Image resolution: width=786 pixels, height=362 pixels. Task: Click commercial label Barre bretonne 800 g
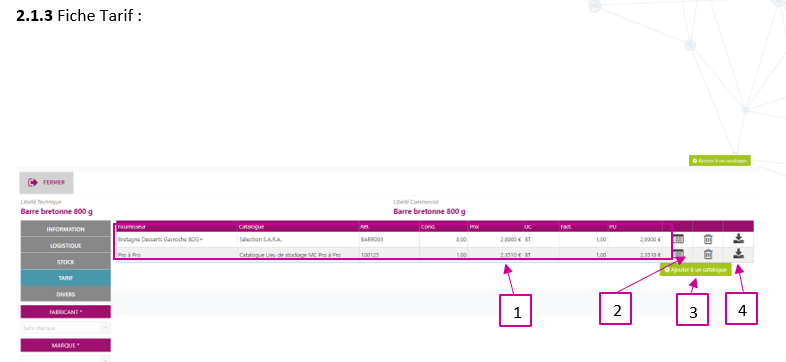[429, 212]
